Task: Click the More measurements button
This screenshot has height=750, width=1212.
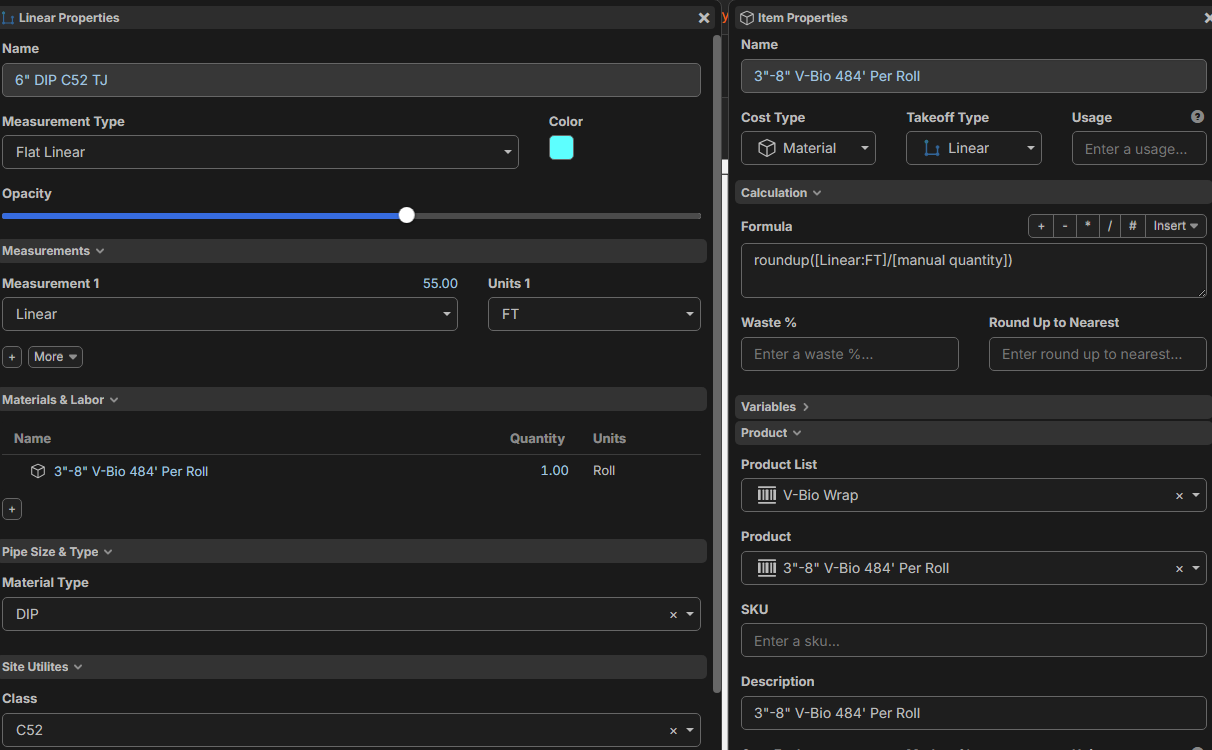Action: pyautogui.click(x=55, y=357)
